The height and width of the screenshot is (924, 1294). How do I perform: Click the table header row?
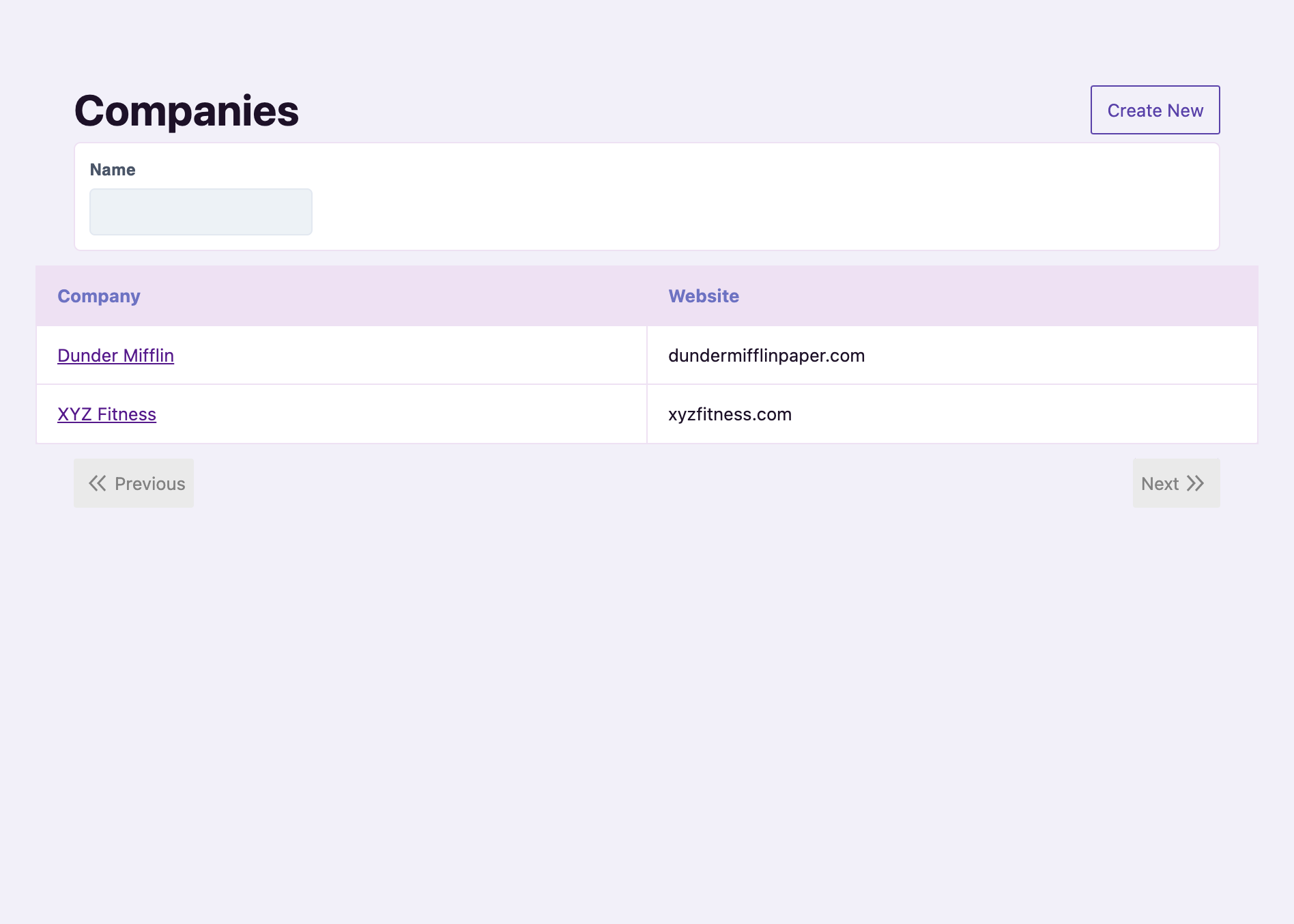[646, 296]
